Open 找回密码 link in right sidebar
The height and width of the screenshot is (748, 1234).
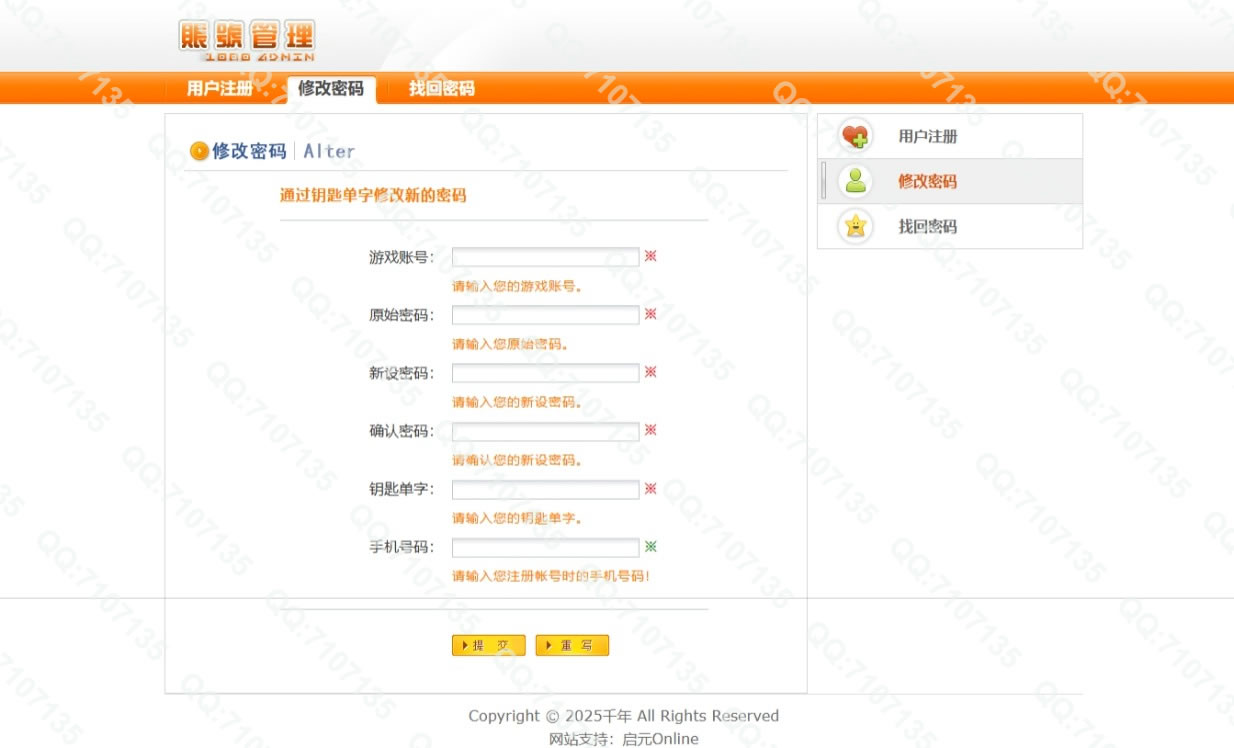click(927, 226)
